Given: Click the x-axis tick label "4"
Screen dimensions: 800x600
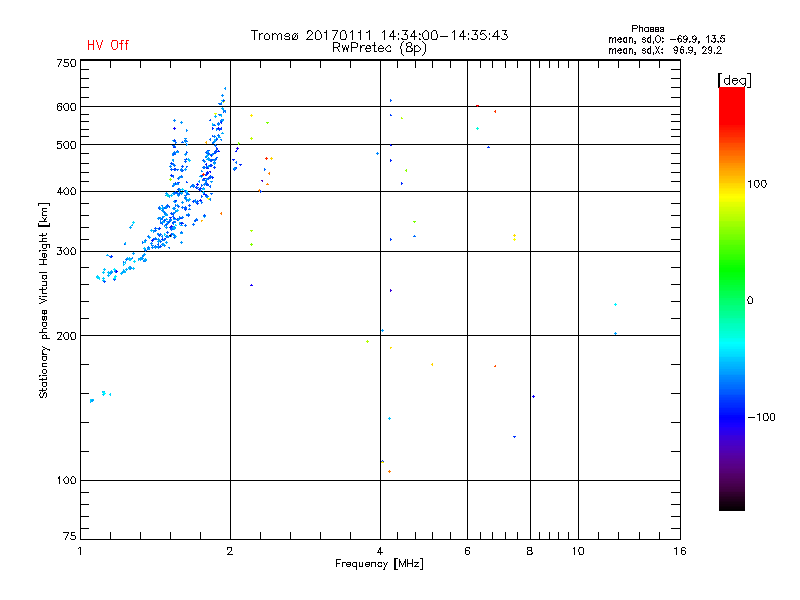Looking at the screenshot, I should [380, 551].
